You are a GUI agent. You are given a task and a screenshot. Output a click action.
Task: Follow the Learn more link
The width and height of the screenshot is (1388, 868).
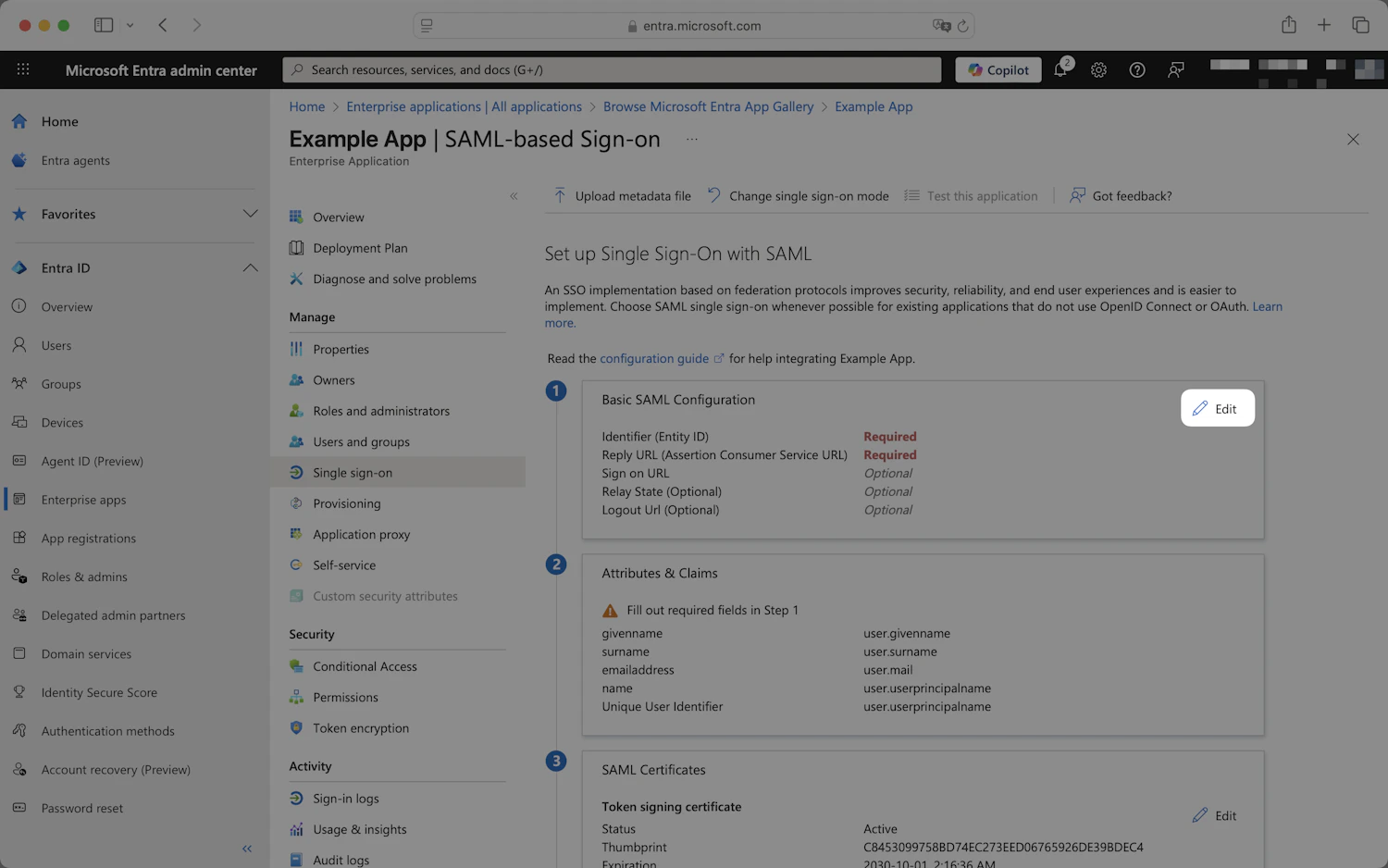(x=1267, y=306)
